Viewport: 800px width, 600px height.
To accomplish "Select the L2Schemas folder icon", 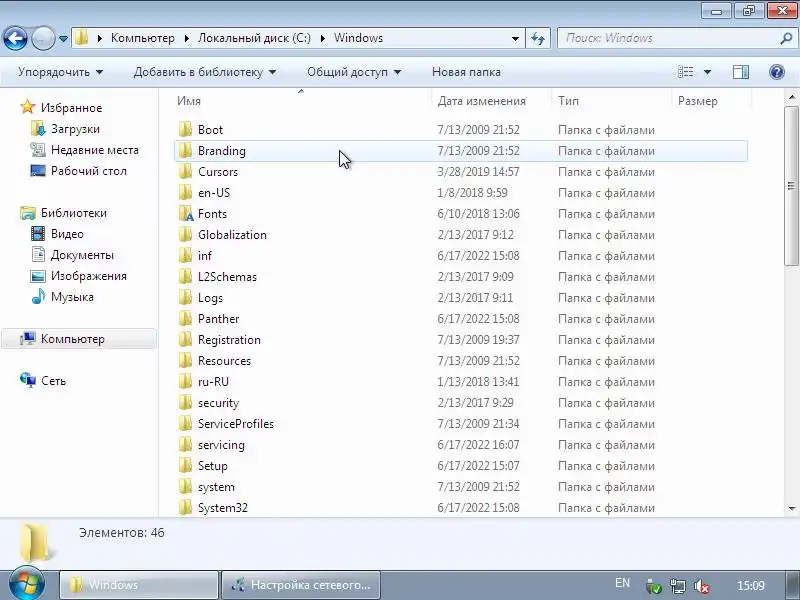I will click(185, 277).
